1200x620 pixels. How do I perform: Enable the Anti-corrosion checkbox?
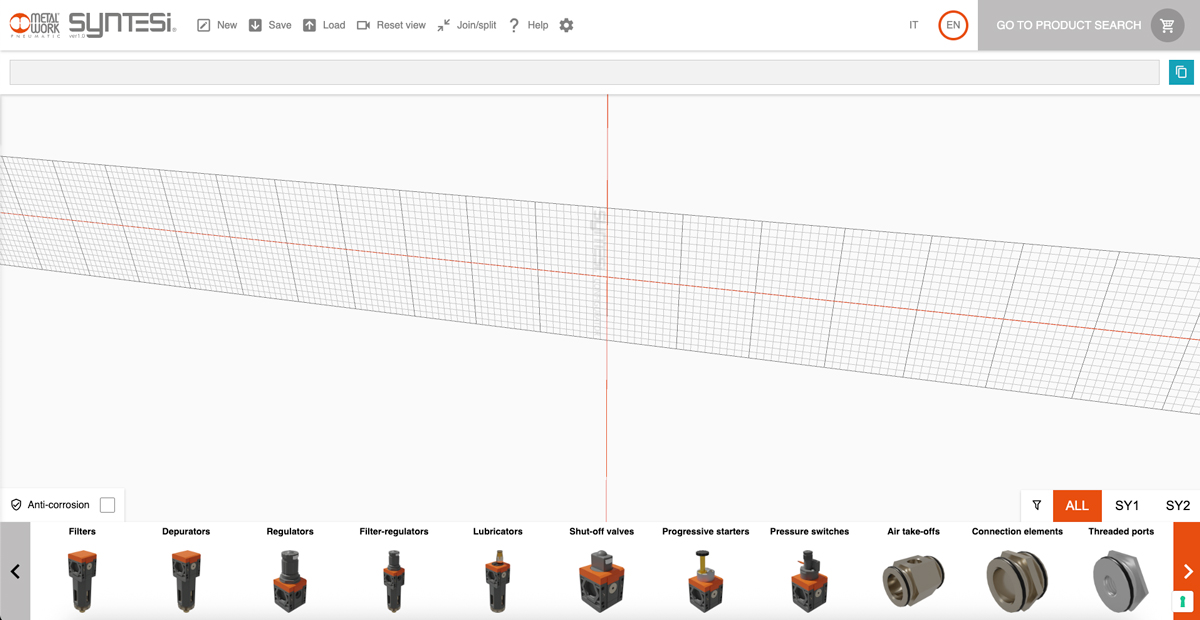[108, 505]
